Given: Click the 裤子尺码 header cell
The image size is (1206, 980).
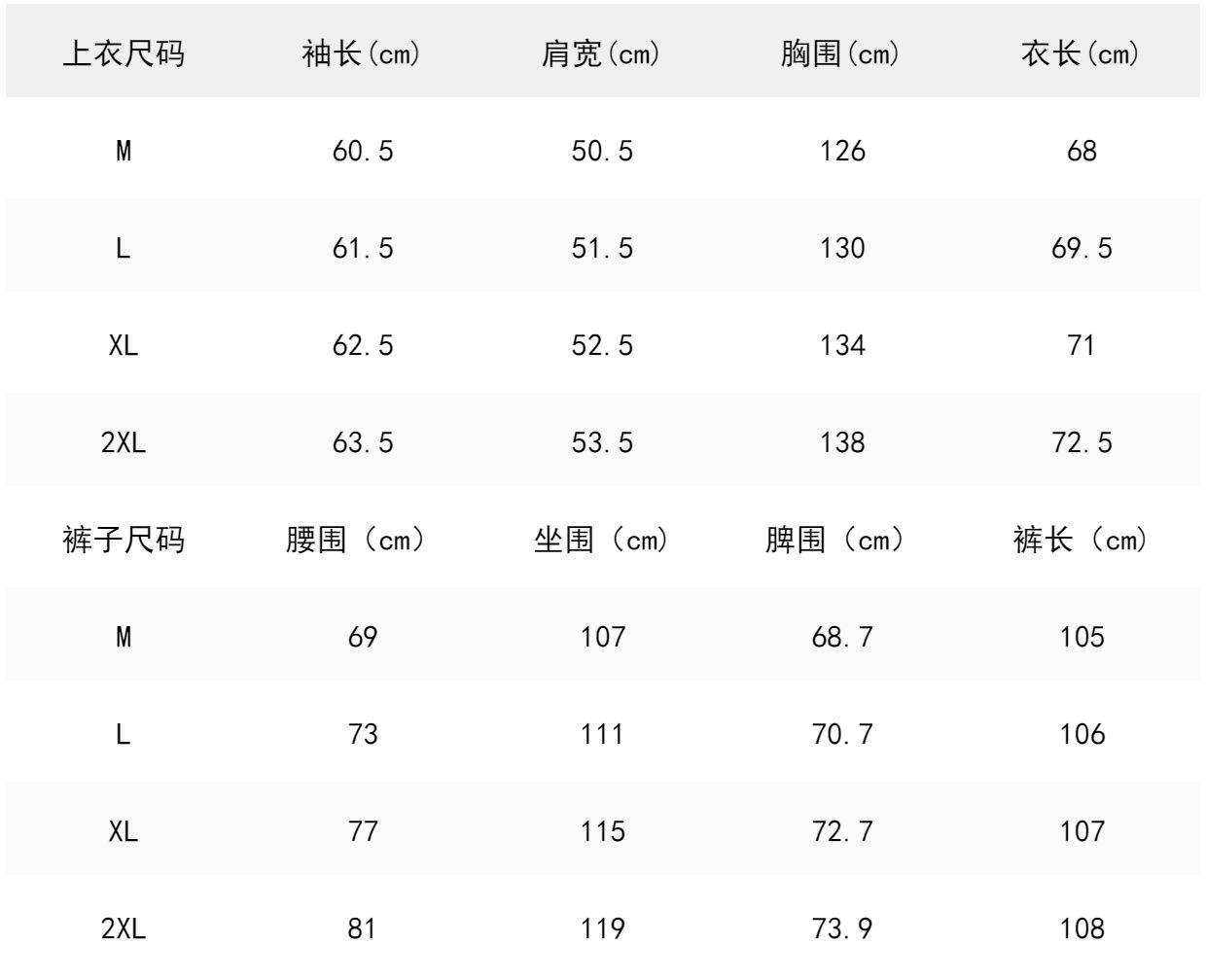Looking at the screenshot, I should [x=124, y=540].
